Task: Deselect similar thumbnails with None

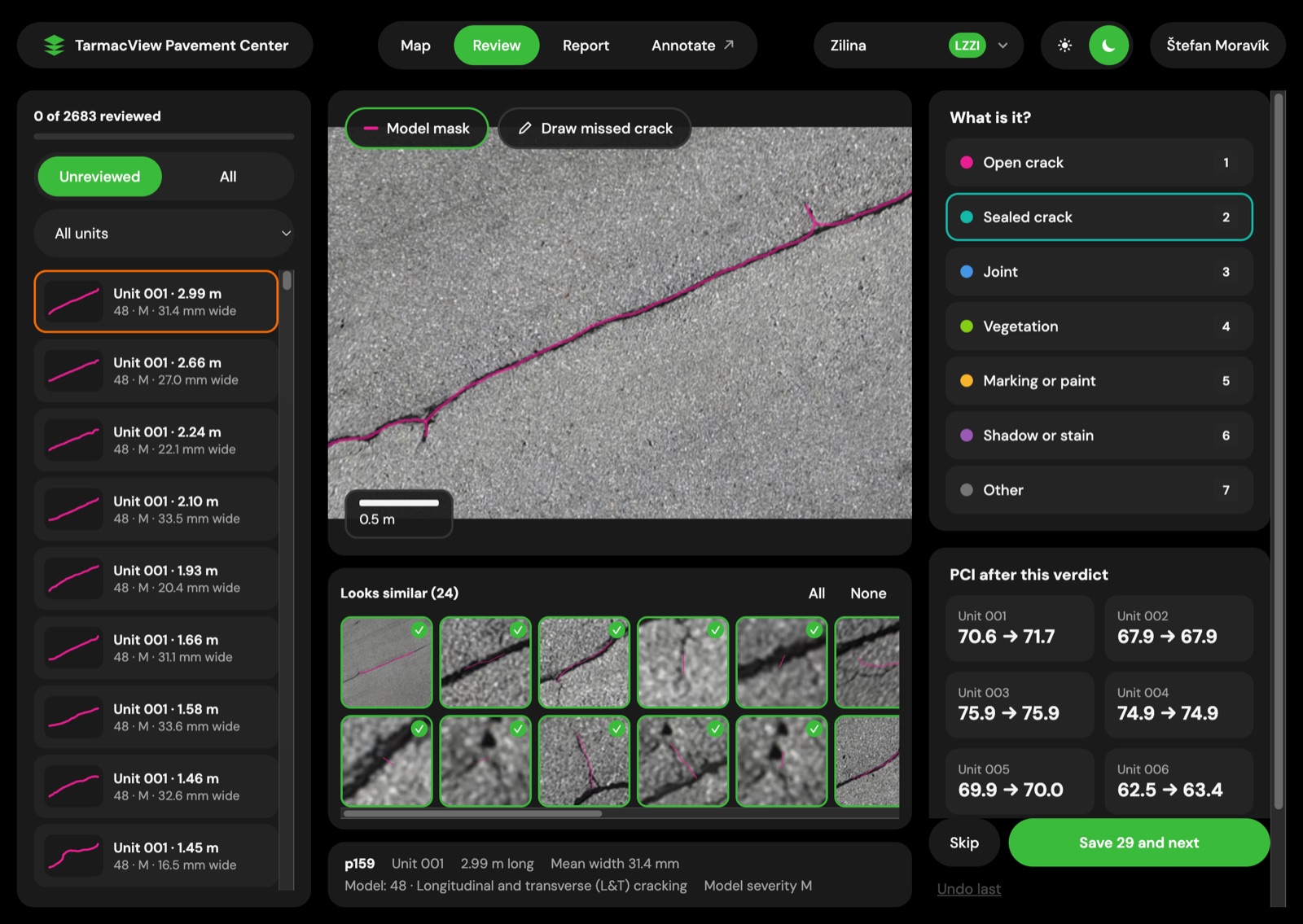Action: 868,593
